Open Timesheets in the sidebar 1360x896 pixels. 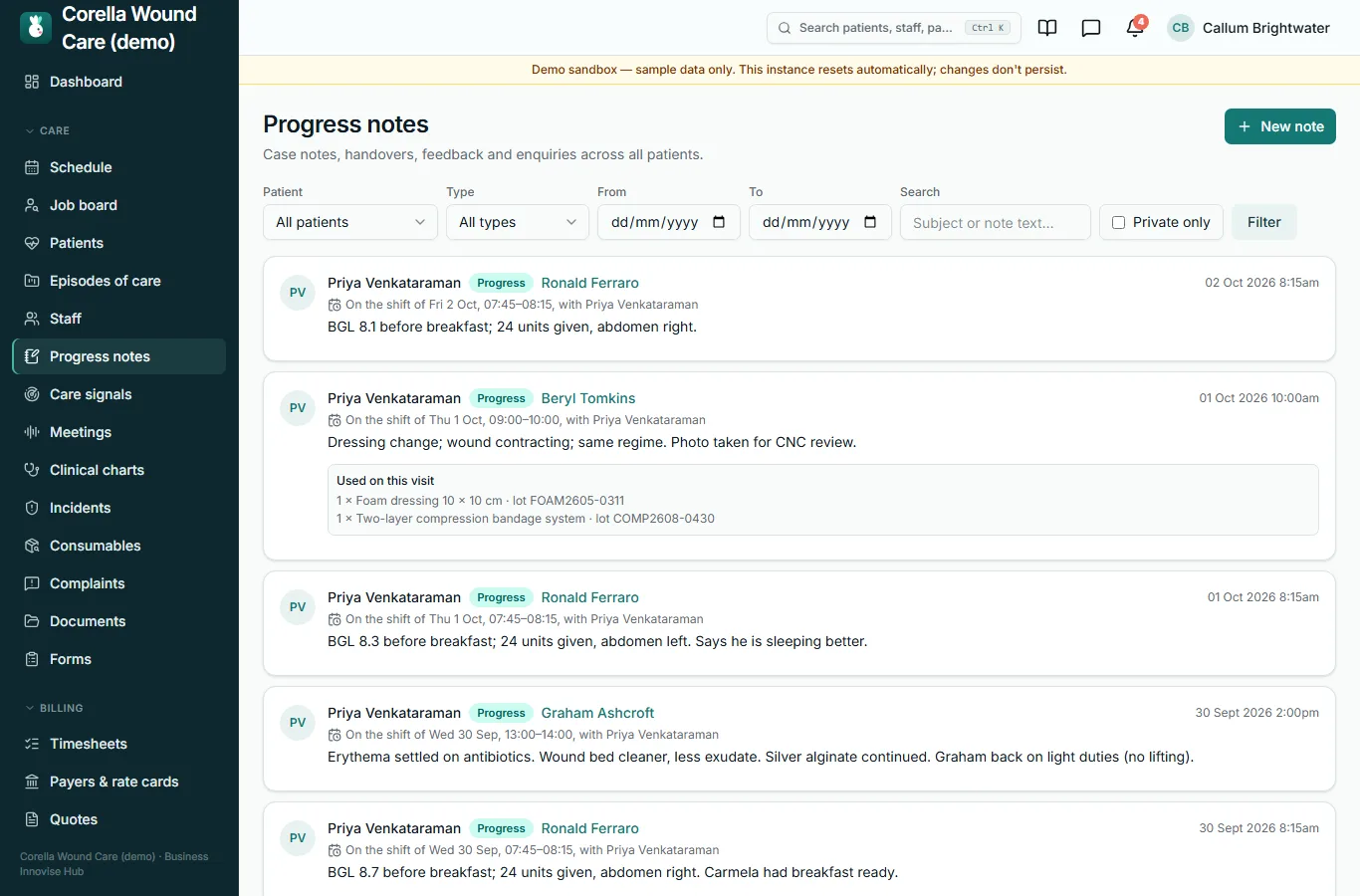(x=118, y=744)
